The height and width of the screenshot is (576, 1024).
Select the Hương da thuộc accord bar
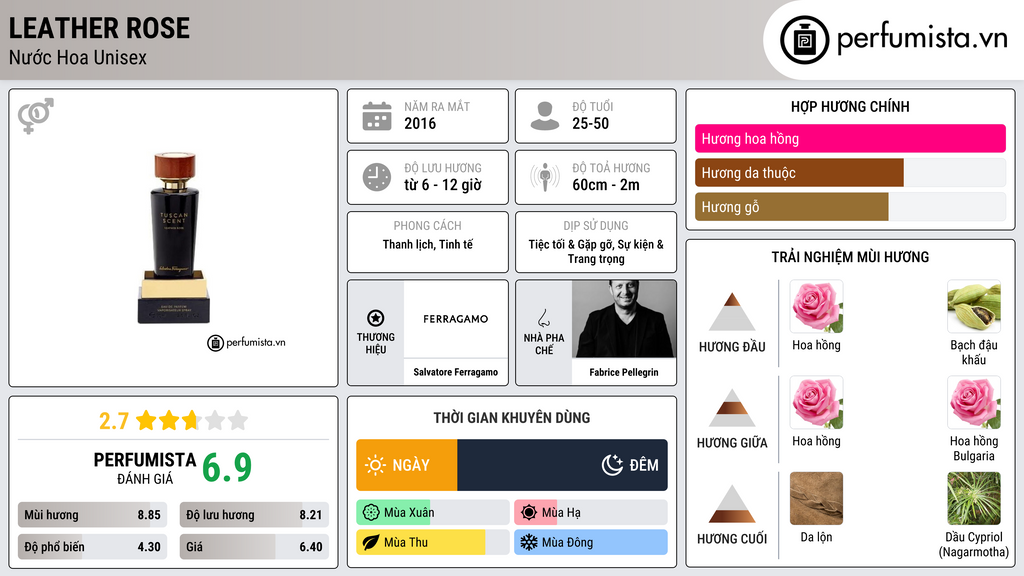850,173
